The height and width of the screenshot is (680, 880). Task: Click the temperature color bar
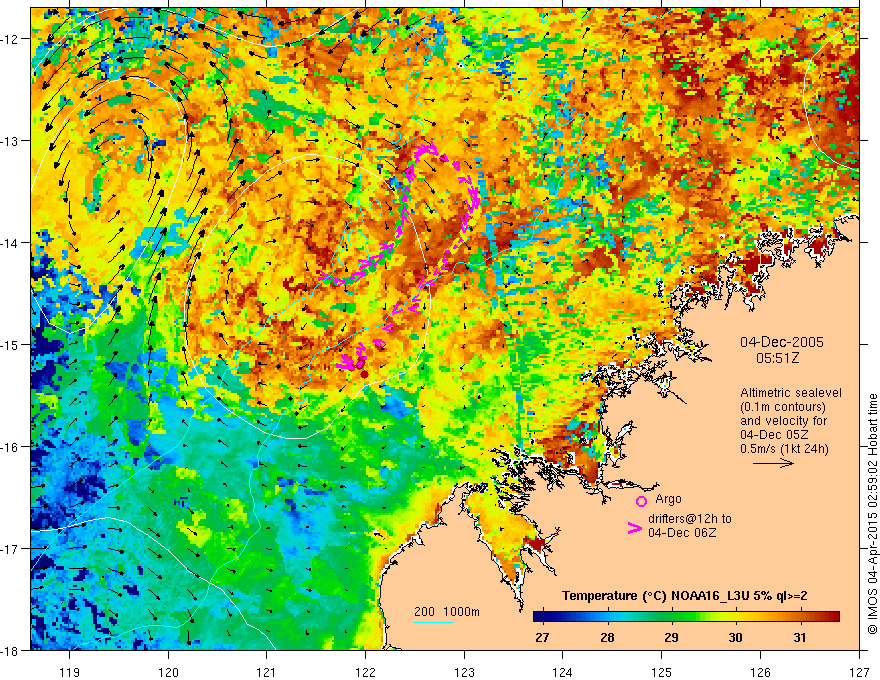686,617
